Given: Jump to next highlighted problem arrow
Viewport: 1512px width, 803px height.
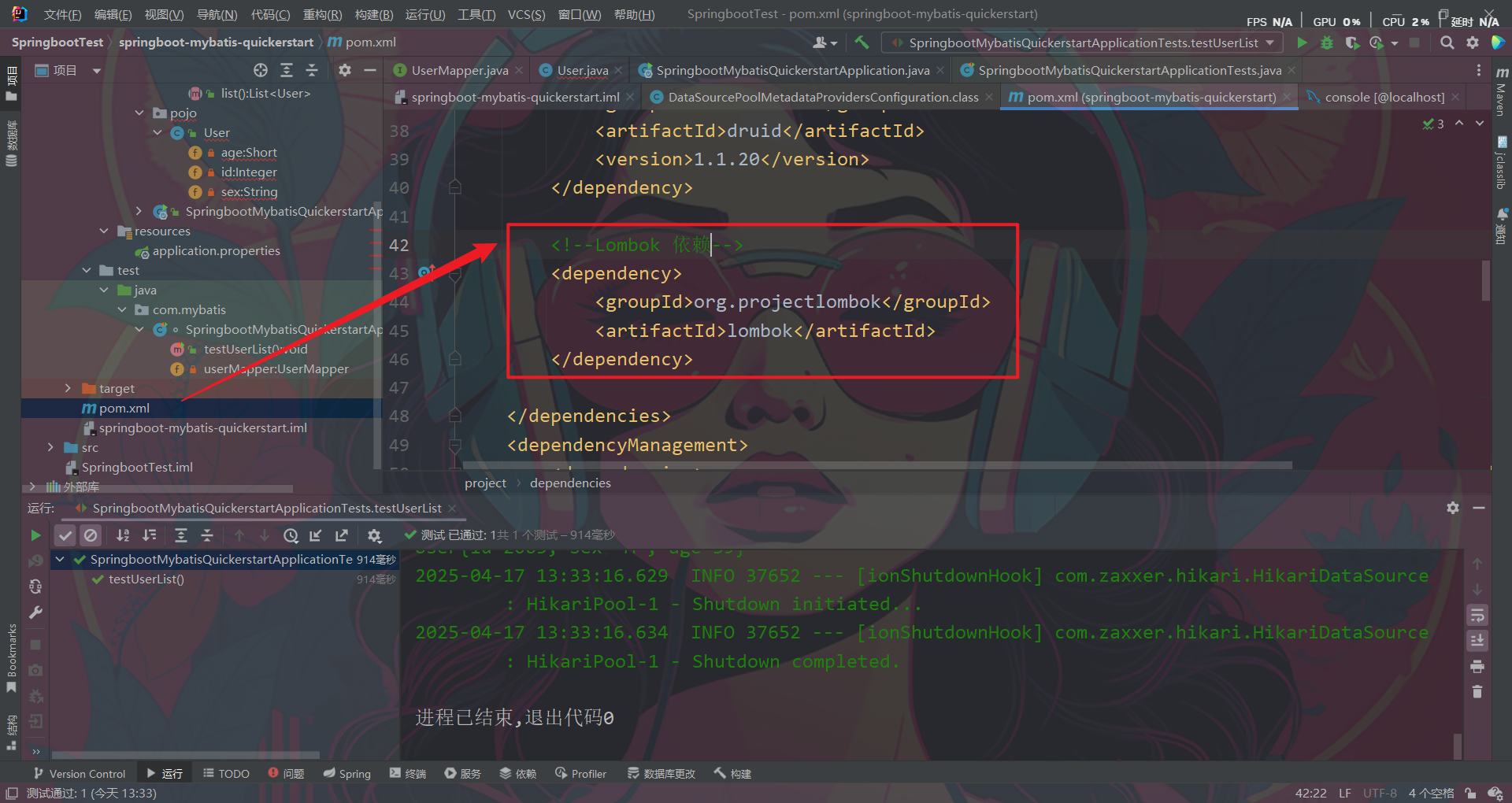Looking at the screenshot, I should (x=1480, y=124).
